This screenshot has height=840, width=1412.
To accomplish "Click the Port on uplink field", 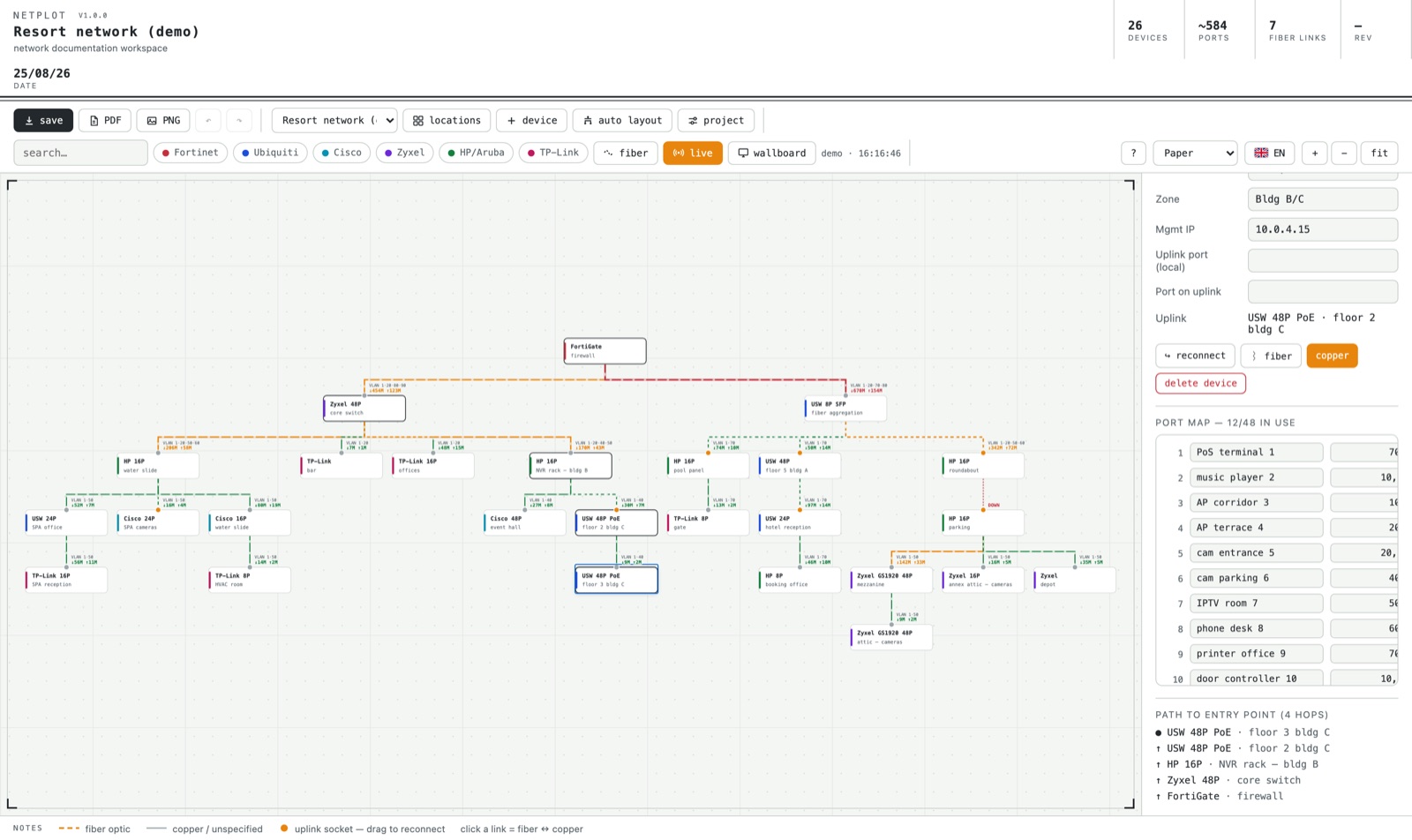I will 1322,291.
